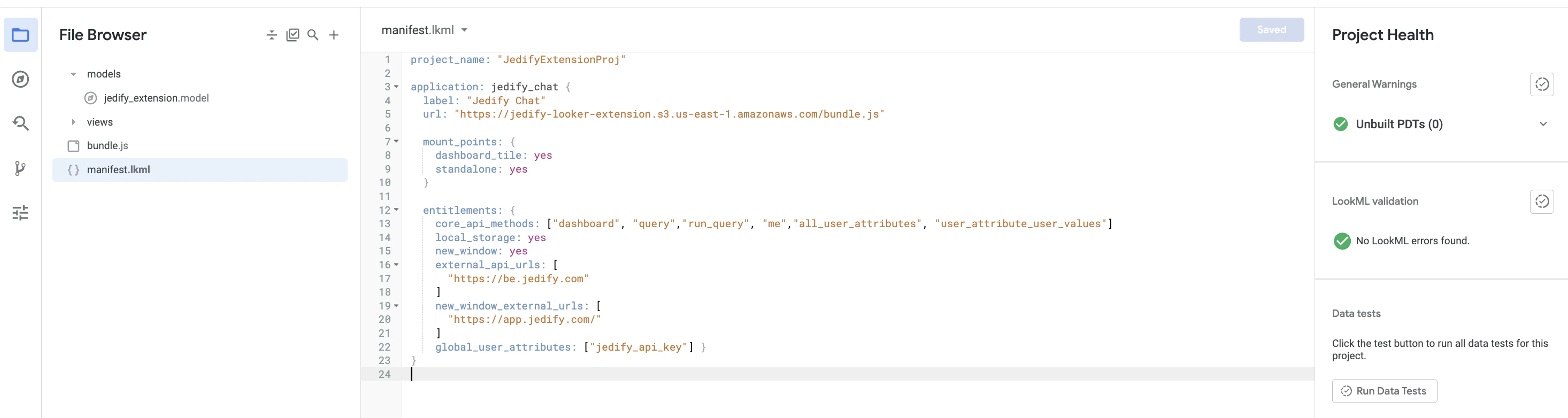Open the manifest.lkml file dropdown arrow
Image resolution: width=1568 pixels, height=418 pixels.
(464, 30)
